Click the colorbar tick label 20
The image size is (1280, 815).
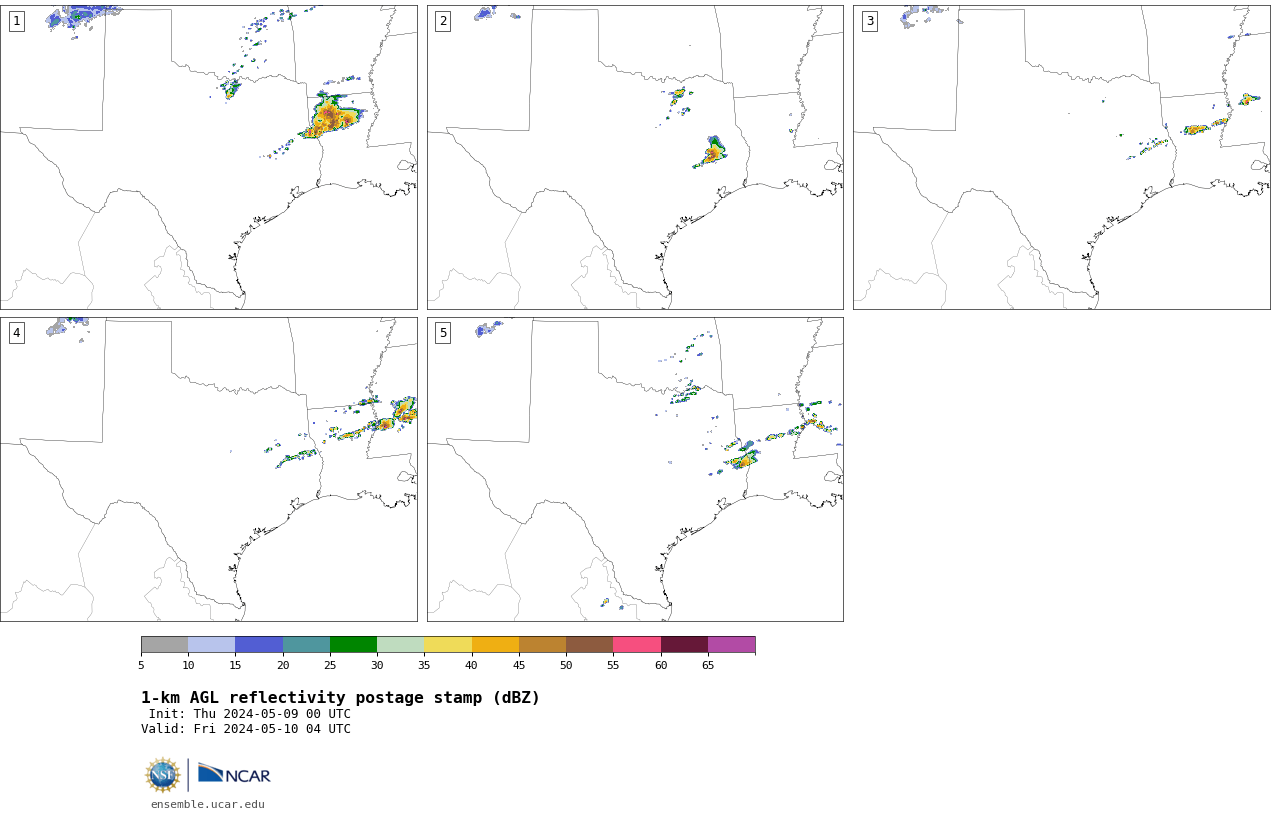[283, 665]
